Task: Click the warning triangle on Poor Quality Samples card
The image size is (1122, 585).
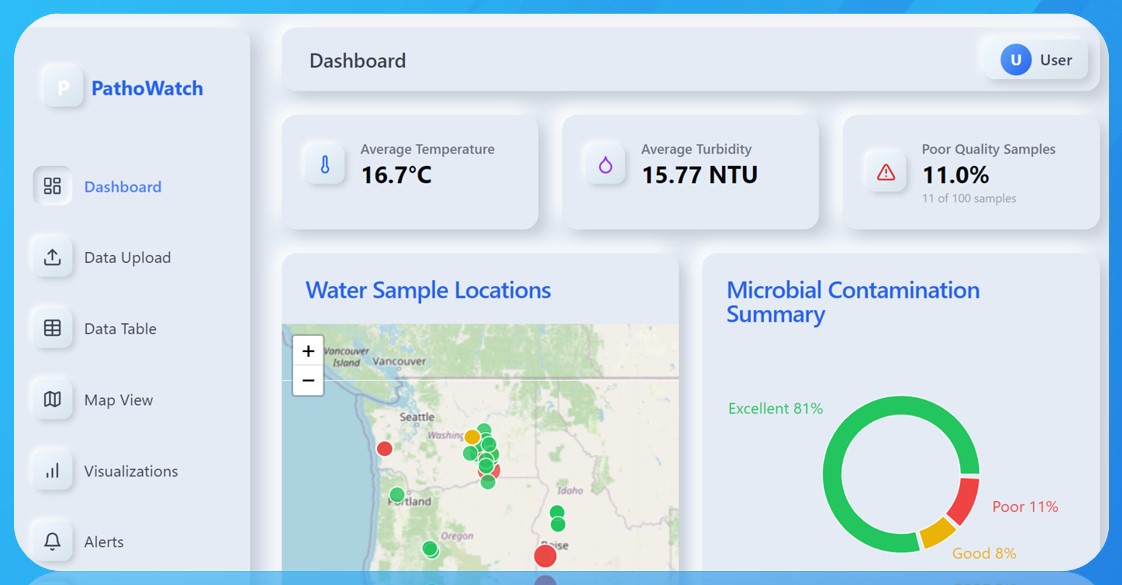Action: (884, 171)
